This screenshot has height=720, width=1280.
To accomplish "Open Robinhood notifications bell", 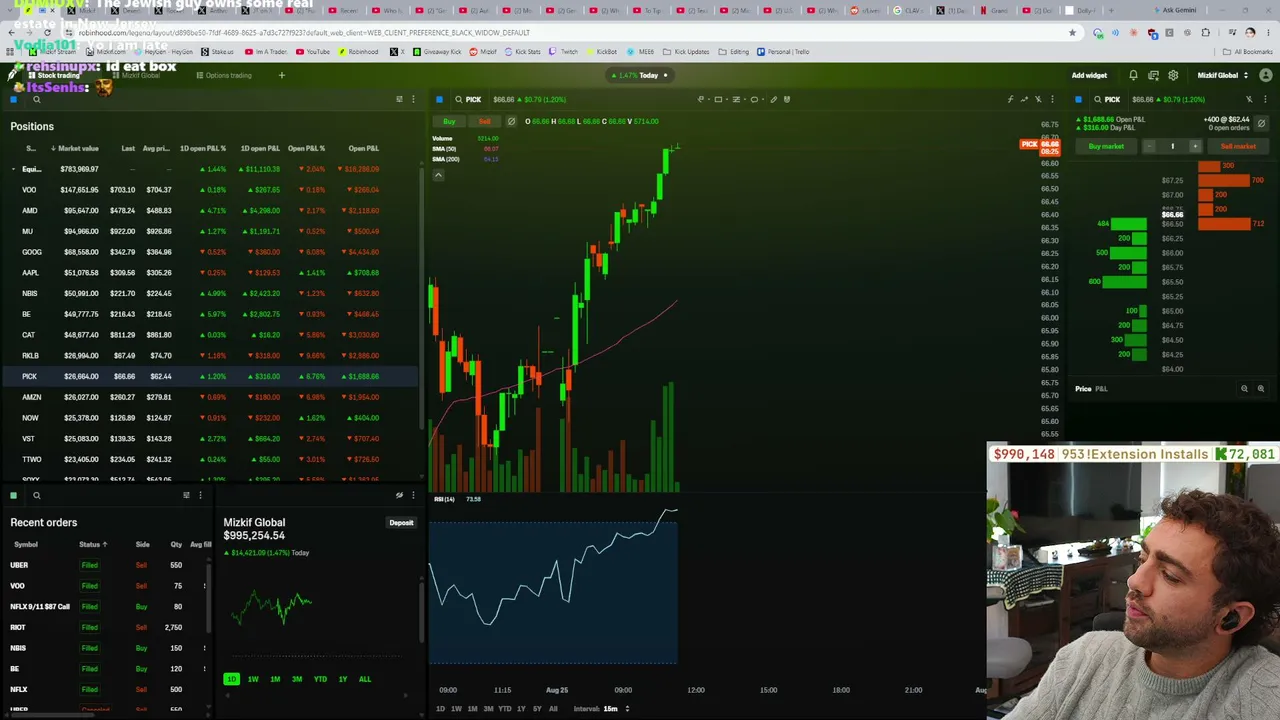I will click(x=1133, y=75).
